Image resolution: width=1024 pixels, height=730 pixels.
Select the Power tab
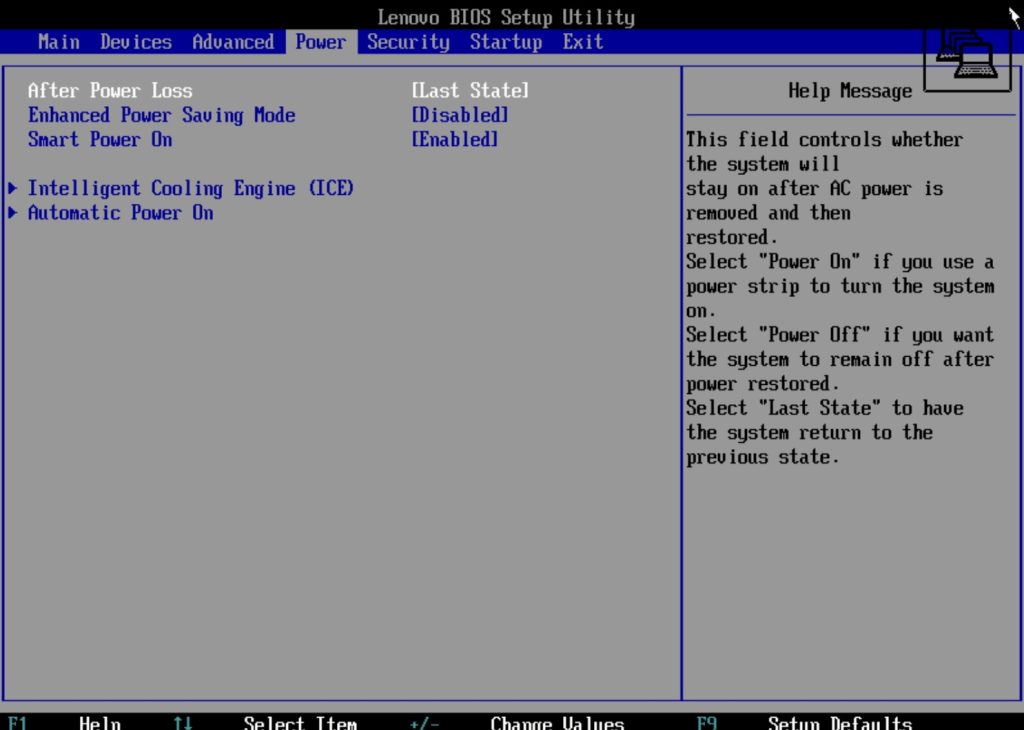[x=321, y=42]
